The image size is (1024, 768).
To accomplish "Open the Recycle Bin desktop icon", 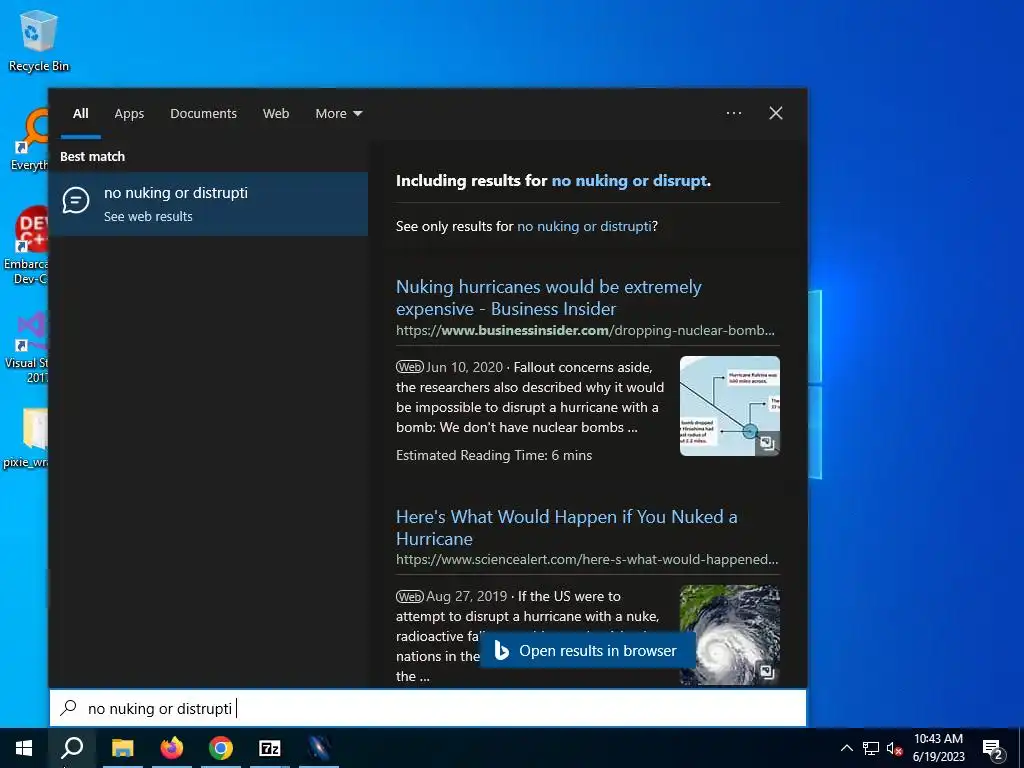I will click(39, 40).
